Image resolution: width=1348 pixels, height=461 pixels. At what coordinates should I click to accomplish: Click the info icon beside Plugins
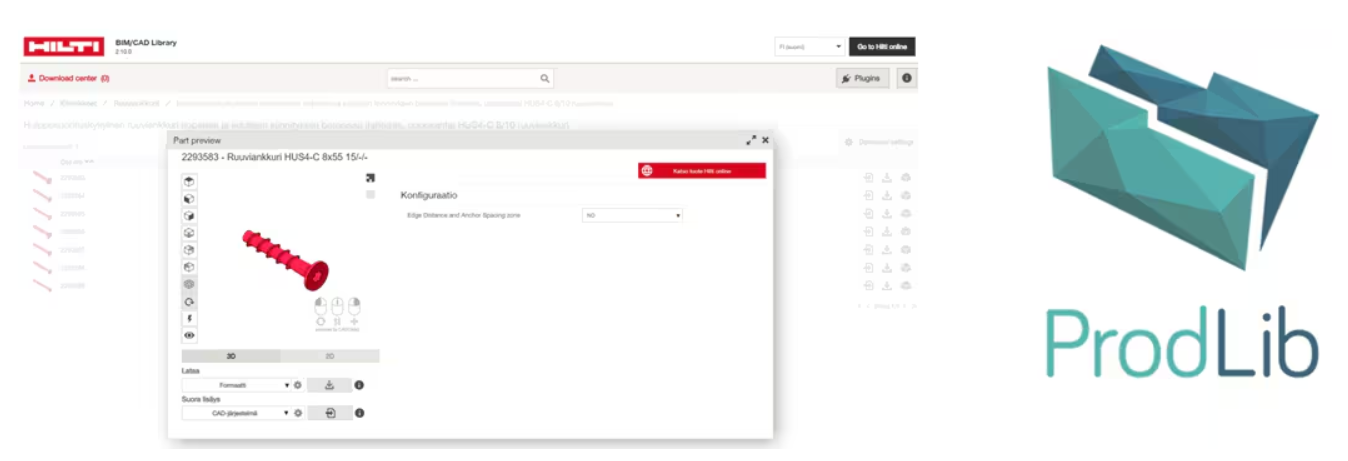(x=906, y=78)
